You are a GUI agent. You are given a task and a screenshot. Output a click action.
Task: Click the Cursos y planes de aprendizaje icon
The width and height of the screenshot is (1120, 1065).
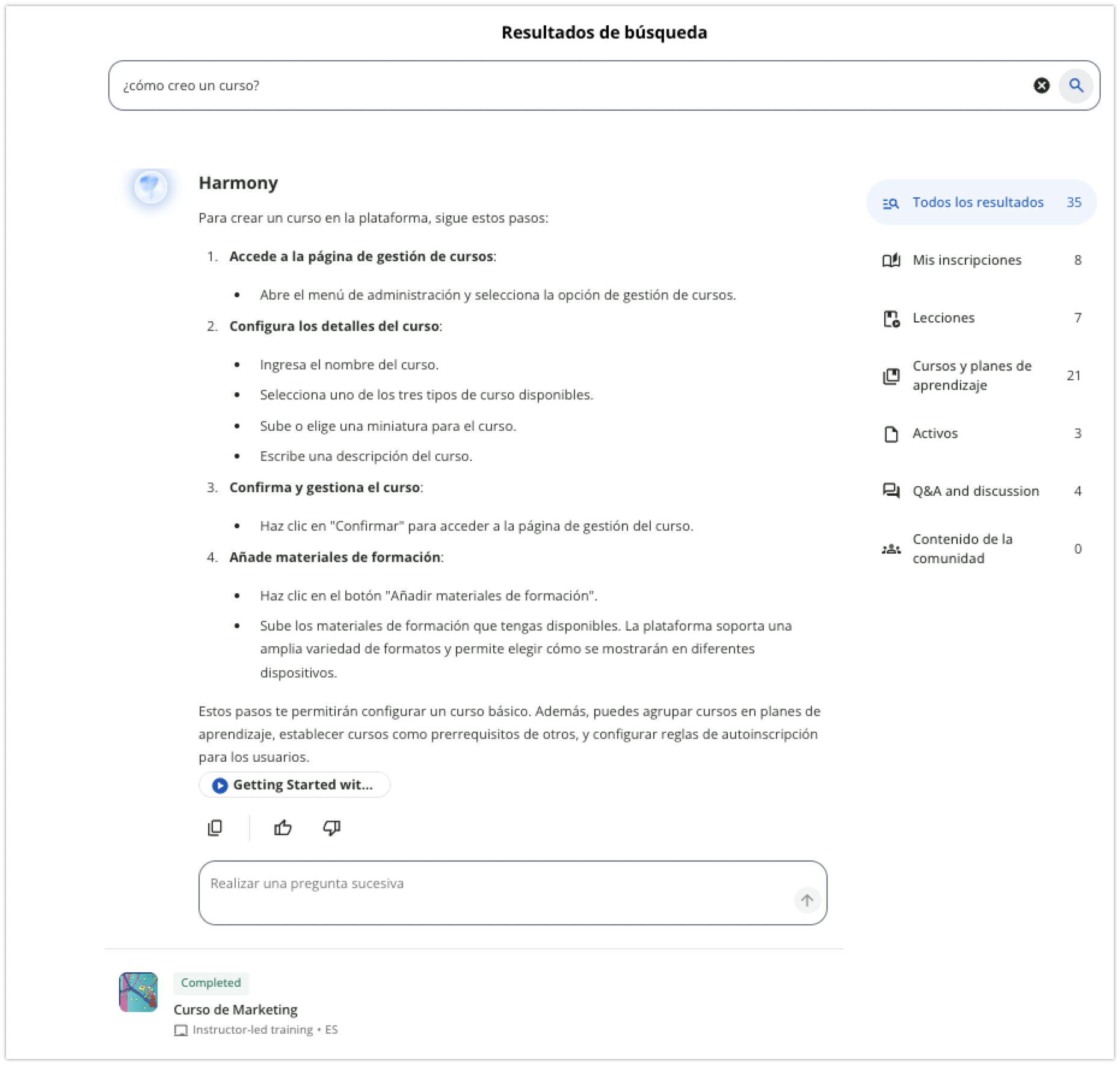point(891,376)
